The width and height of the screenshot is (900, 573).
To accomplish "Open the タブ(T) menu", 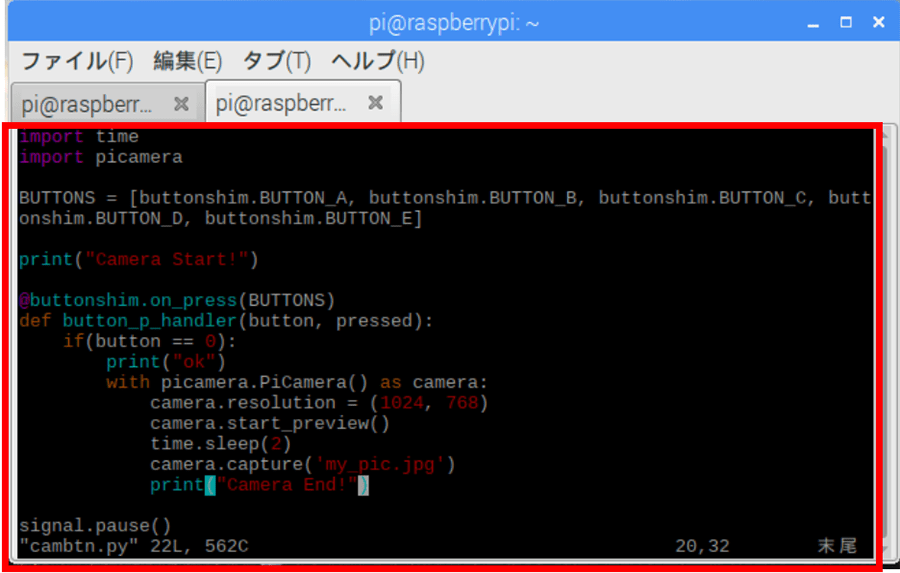I will (x=277, y=61).
